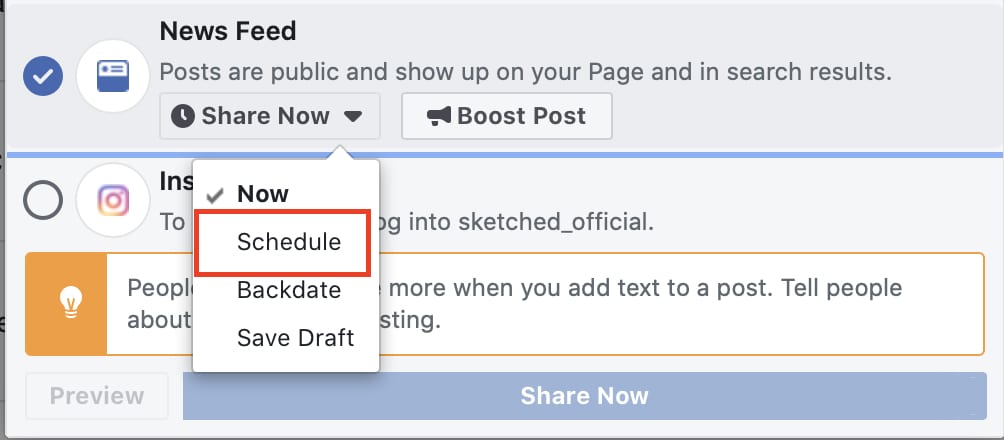Select the Instagram radio button
This screenshot has height=440, width=1004.
(x=43, y=200)
